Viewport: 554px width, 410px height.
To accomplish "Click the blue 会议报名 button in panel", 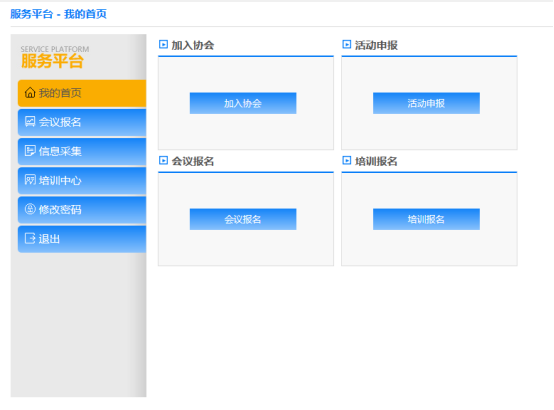I will tap(243, 219).
